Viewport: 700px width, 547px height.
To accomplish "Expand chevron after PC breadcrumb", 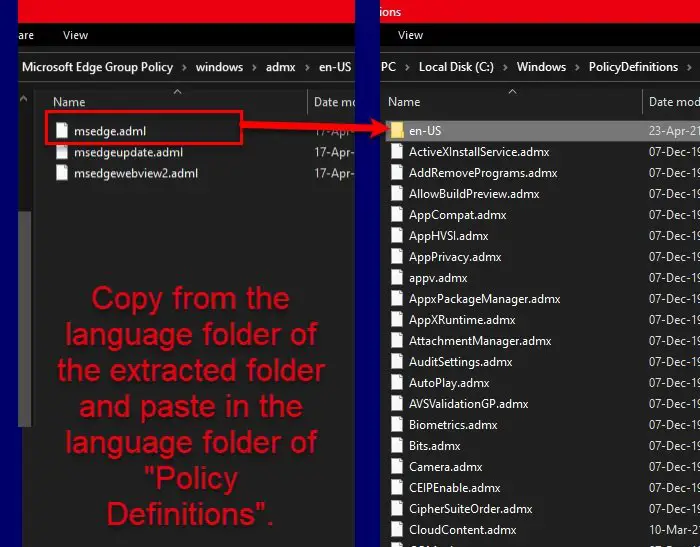I will point(407,68).
